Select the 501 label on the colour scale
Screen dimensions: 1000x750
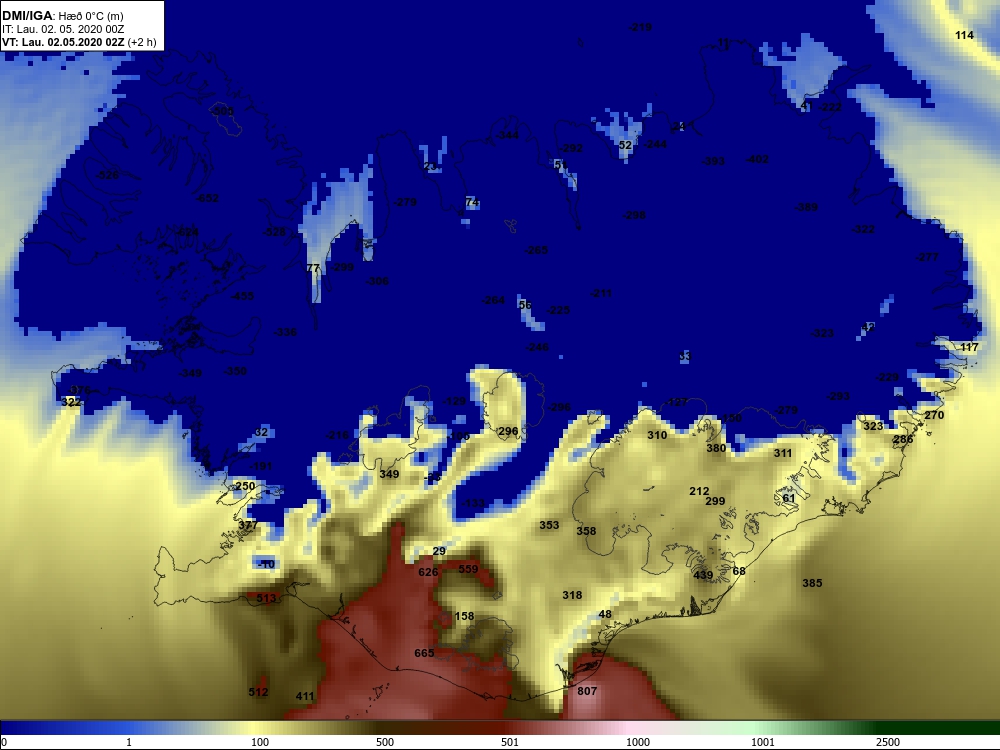(x=510, y=742)
